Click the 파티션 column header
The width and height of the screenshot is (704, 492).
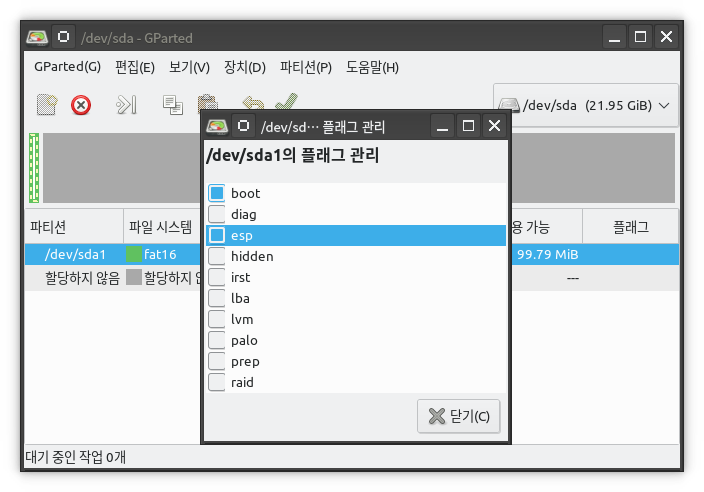click(x=74, y=227)
